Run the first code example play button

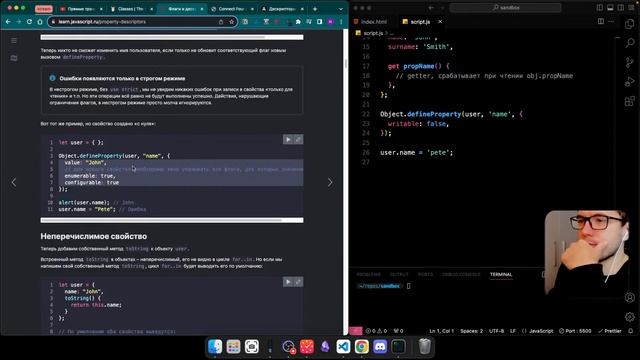click(288, 140)
